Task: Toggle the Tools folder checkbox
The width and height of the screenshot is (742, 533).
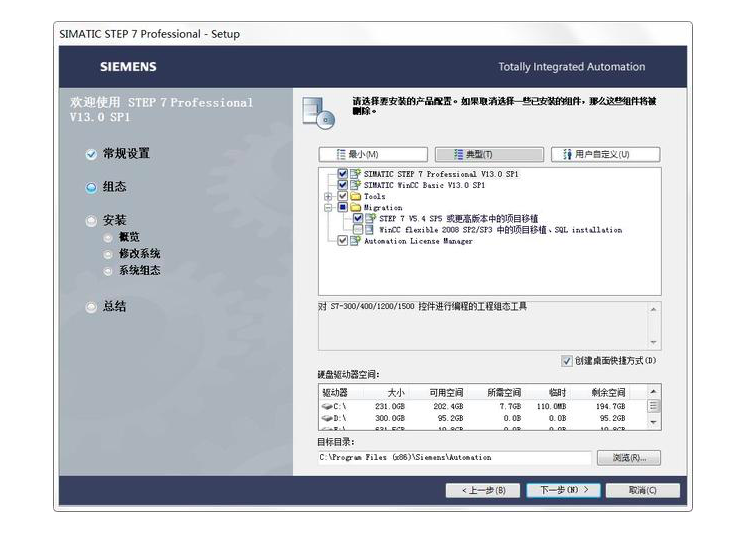Action: coord(343,196)
